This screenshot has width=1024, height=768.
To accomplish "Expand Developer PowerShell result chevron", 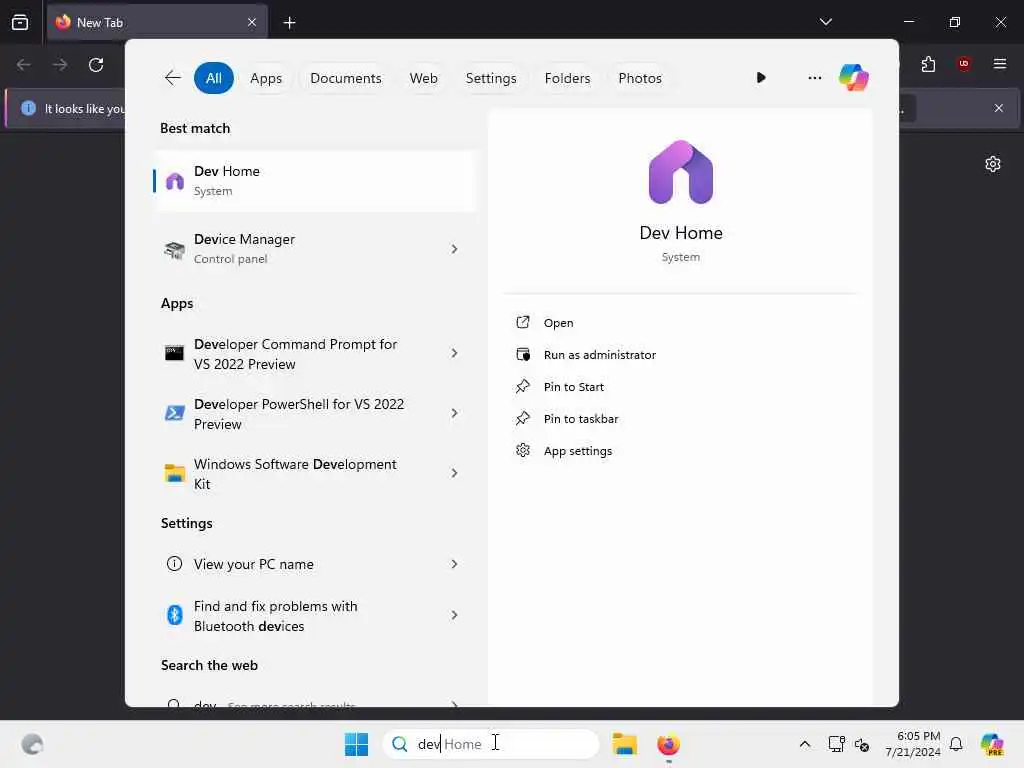I will pyautogui.click(x=455, y=413).
